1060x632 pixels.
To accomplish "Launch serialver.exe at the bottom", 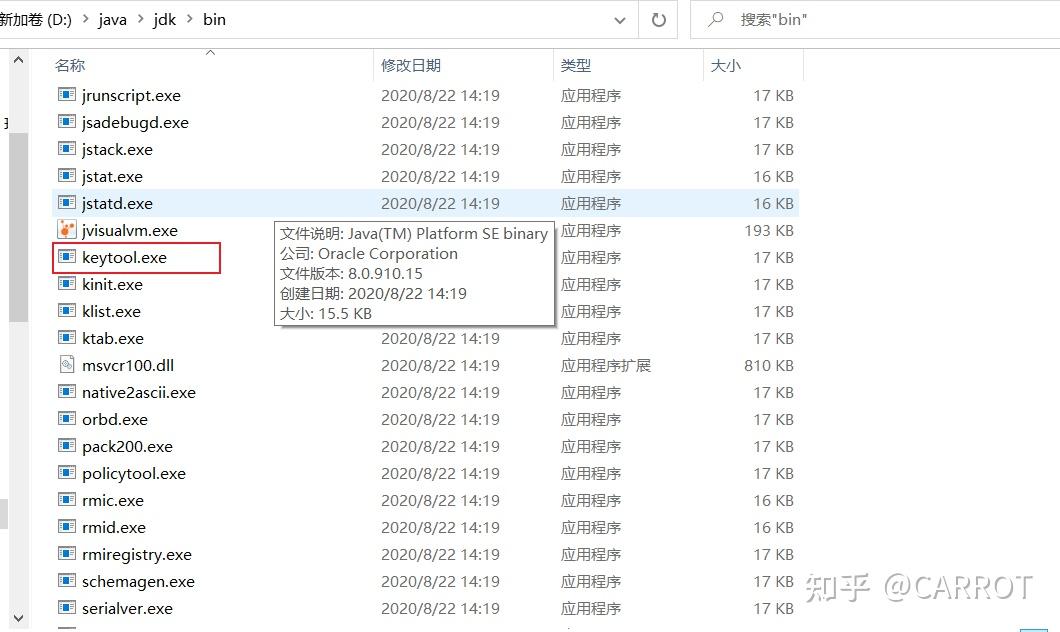I will click(127, 608).
